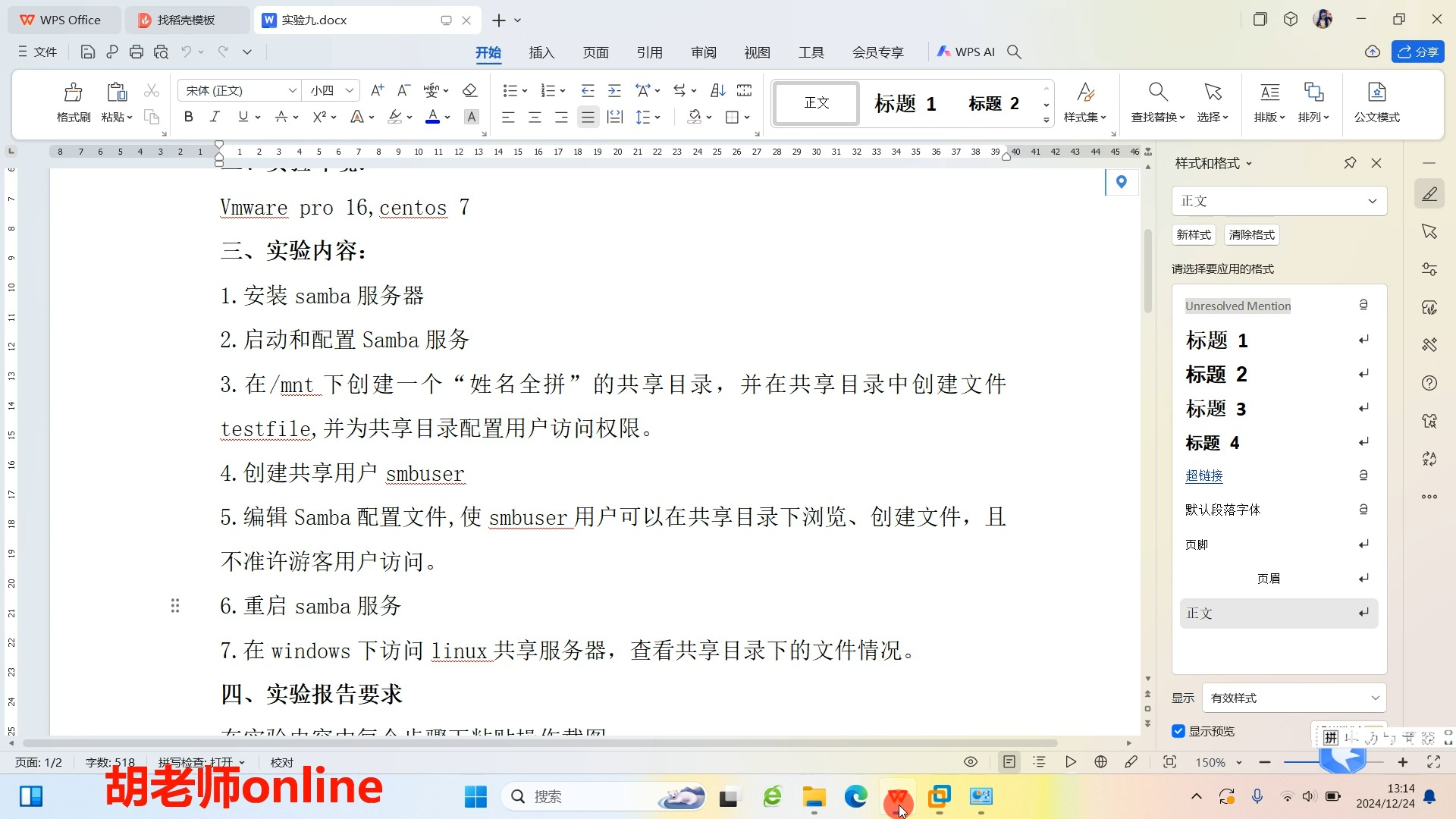The image size is (1456, 819).
Task: Expand the font size dropdown 小四
Action: click(349, 91)
